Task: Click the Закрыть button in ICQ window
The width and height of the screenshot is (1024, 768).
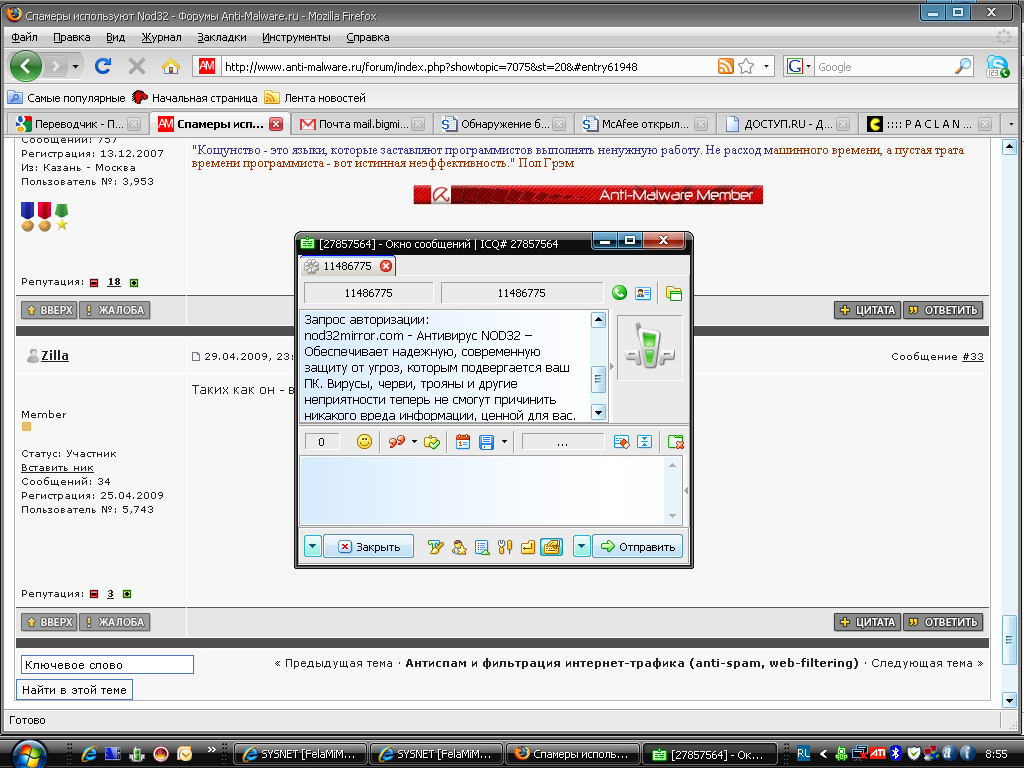Action: tap(368, 547)
